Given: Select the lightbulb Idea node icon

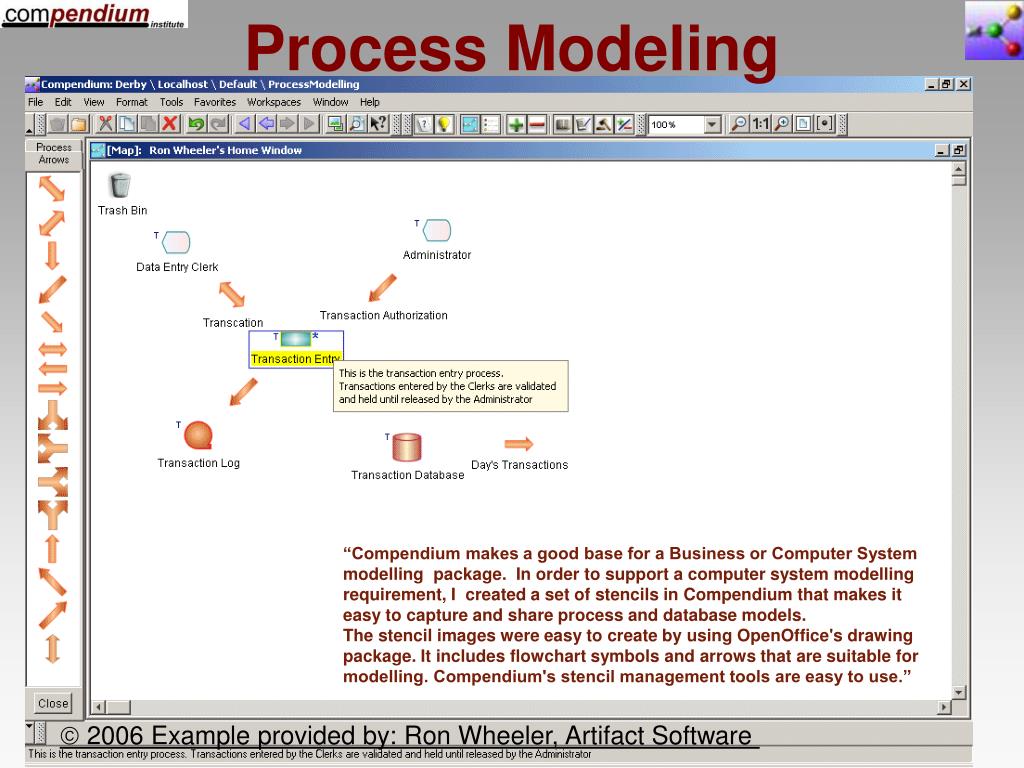Looking at the screenshot, I should coord(445,123).
